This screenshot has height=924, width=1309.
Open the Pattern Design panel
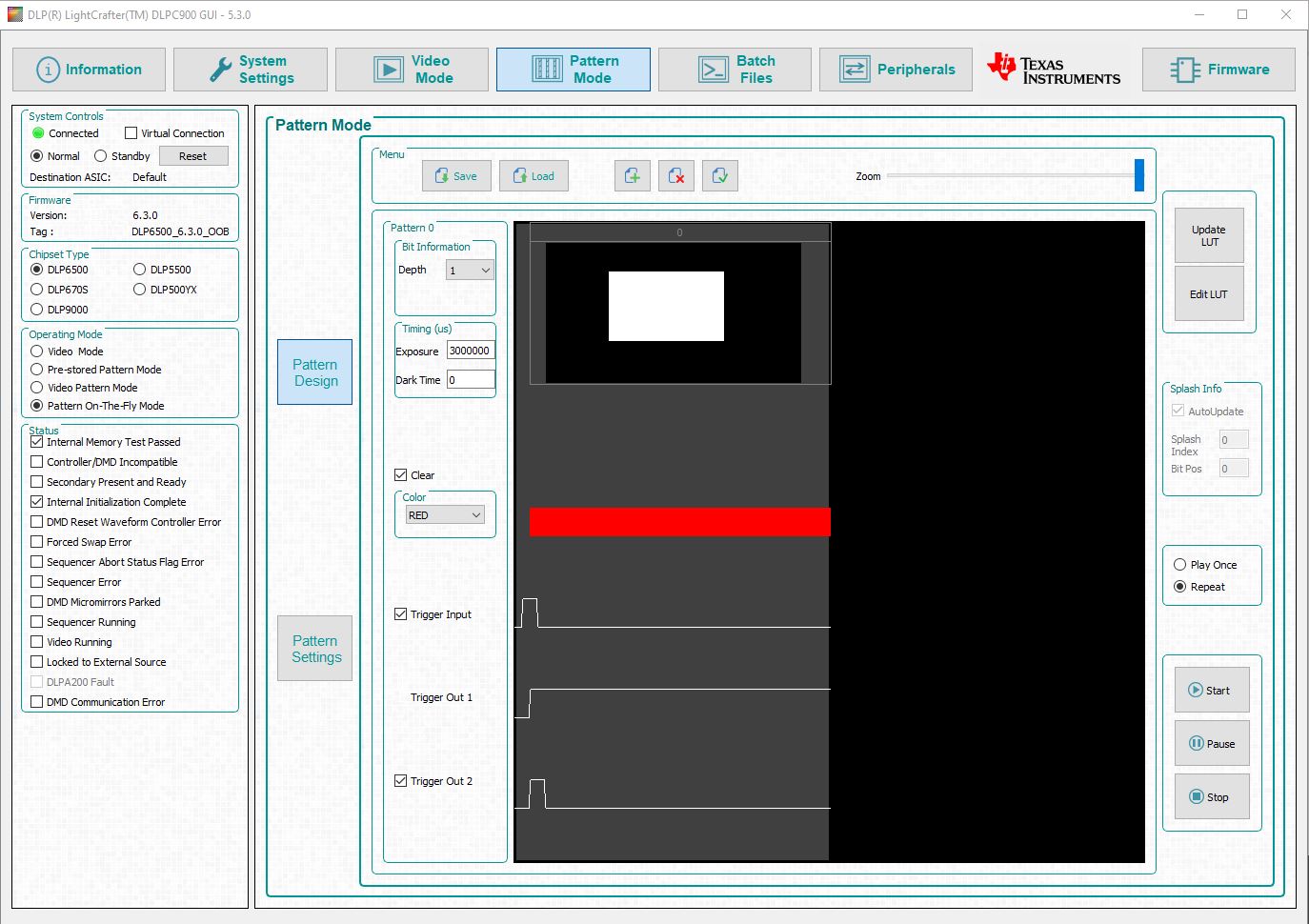point(315,372)
